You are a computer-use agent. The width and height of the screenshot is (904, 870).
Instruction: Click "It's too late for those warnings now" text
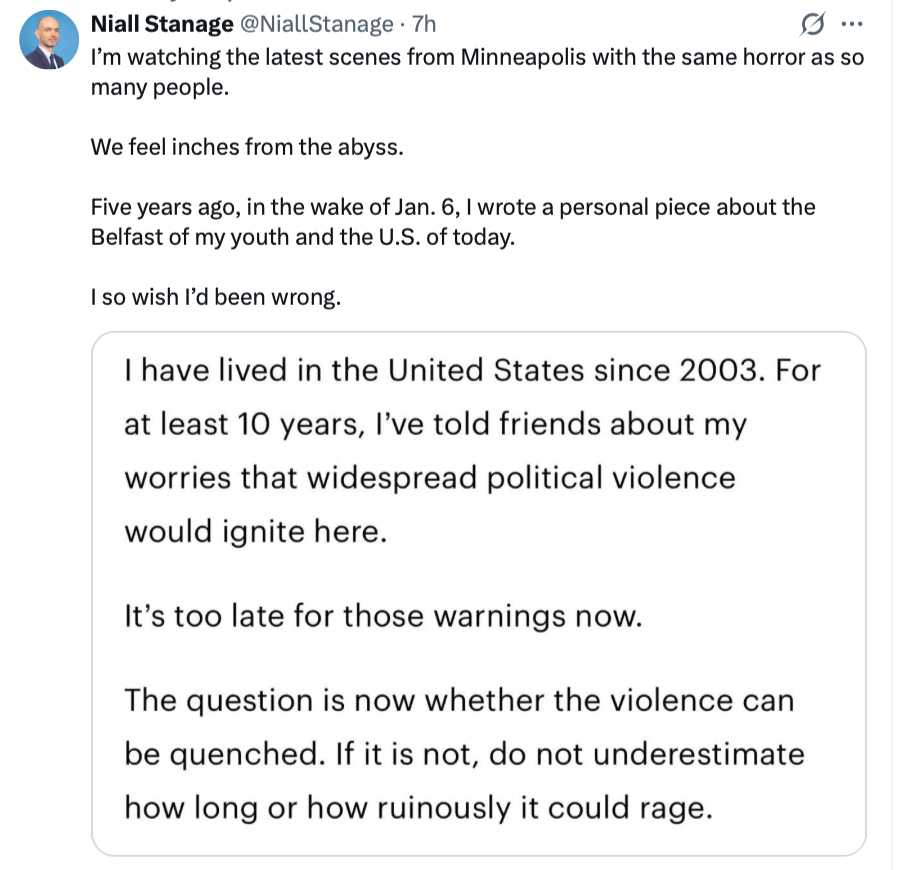tap(381, 616)
